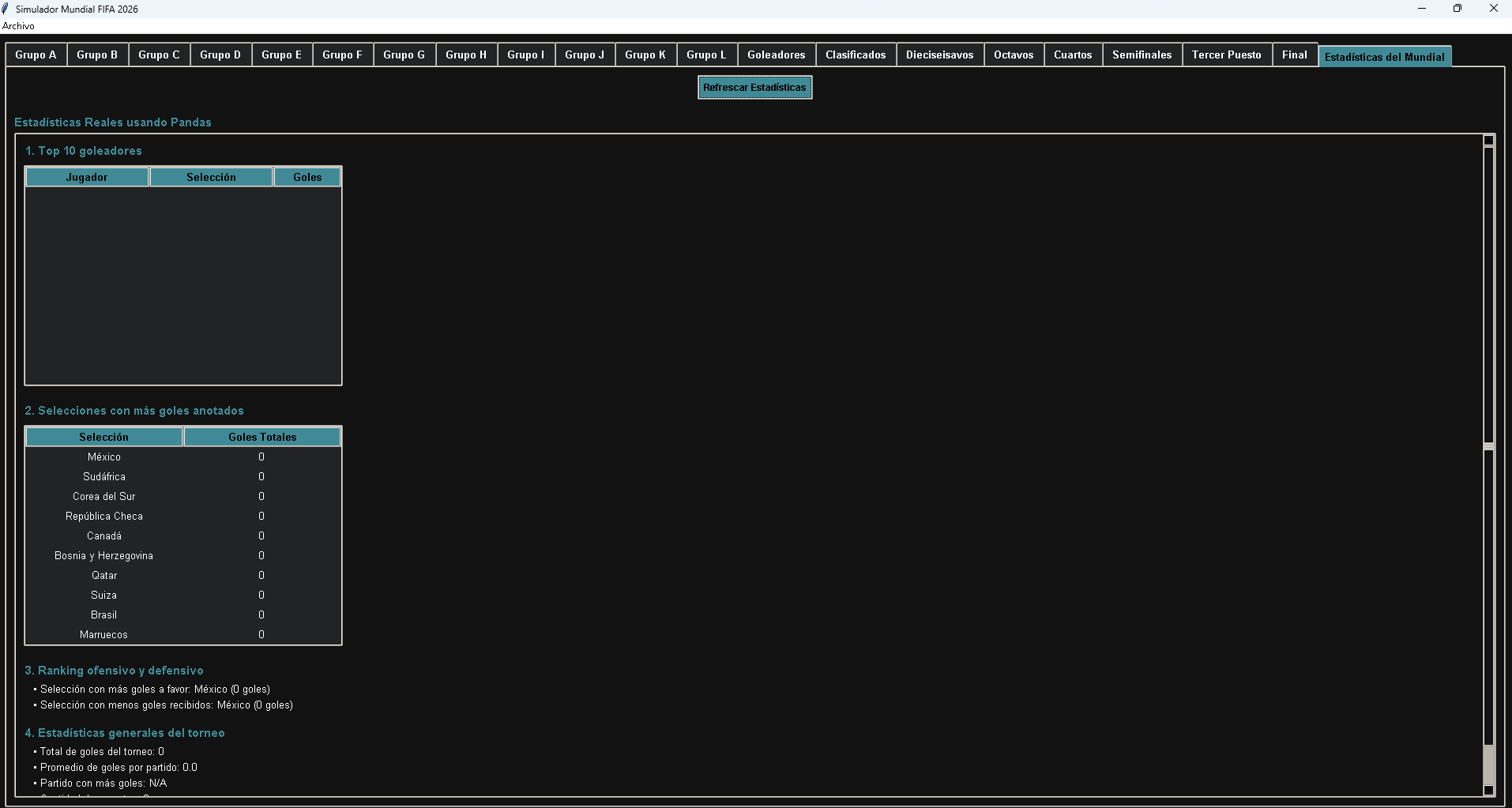This screenshot has height=808, width=1512.
Task: Open the Clasificados tab
Action: 856,54
